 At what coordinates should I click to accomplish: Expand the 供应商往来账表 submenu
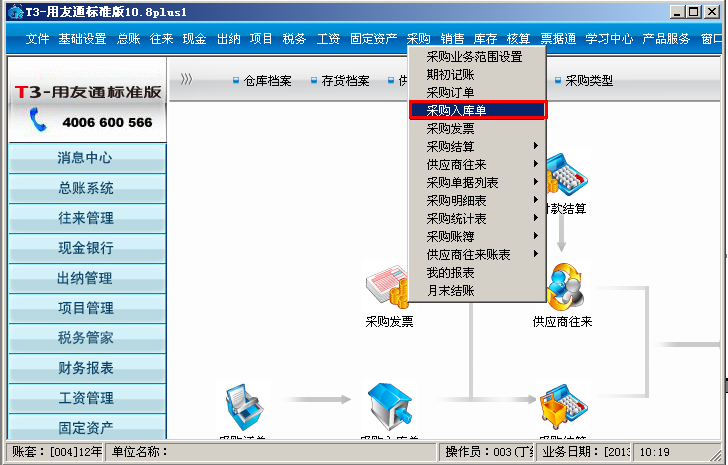(x=477, y=254)
